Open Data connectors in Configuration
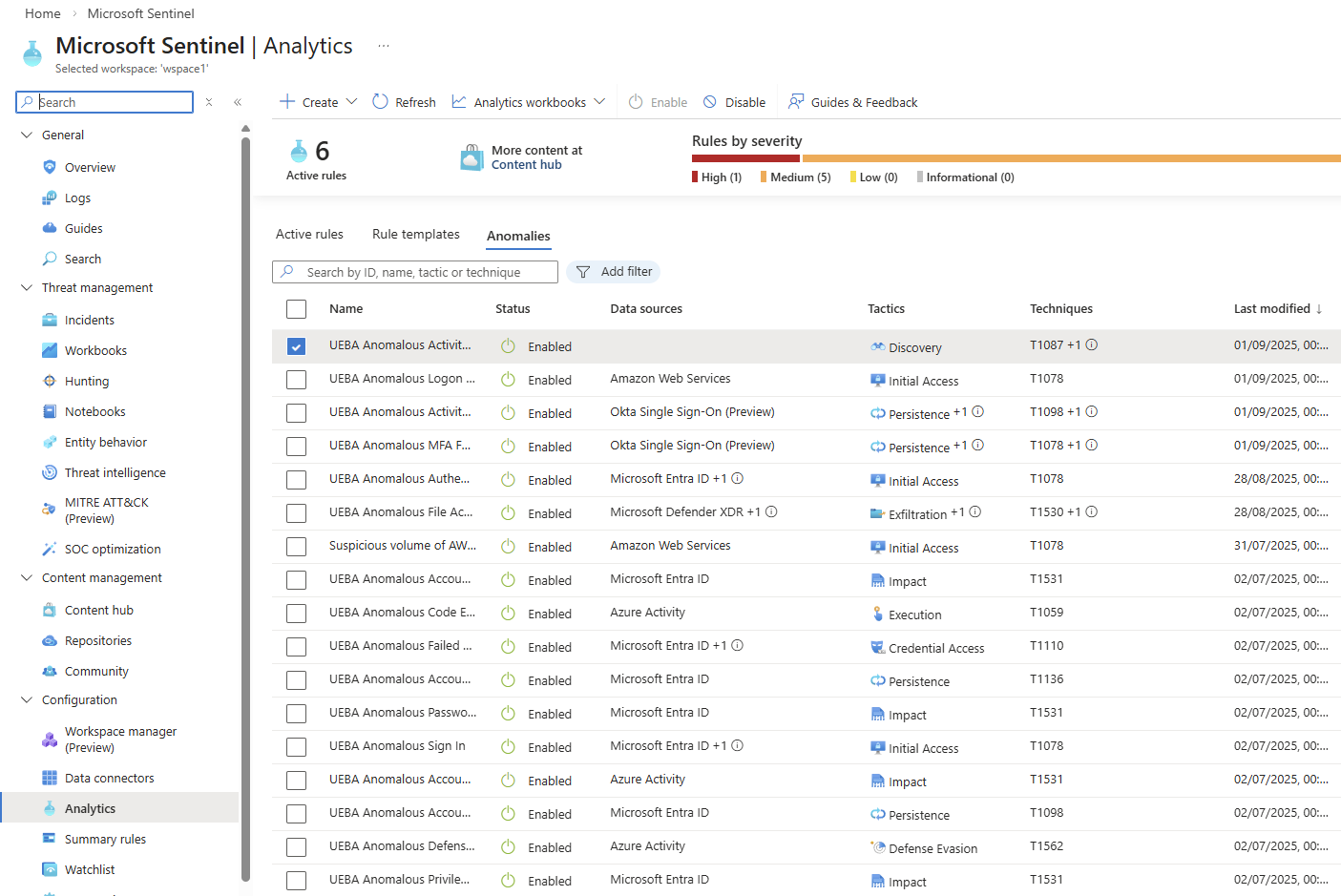 (x=109, y=779)
